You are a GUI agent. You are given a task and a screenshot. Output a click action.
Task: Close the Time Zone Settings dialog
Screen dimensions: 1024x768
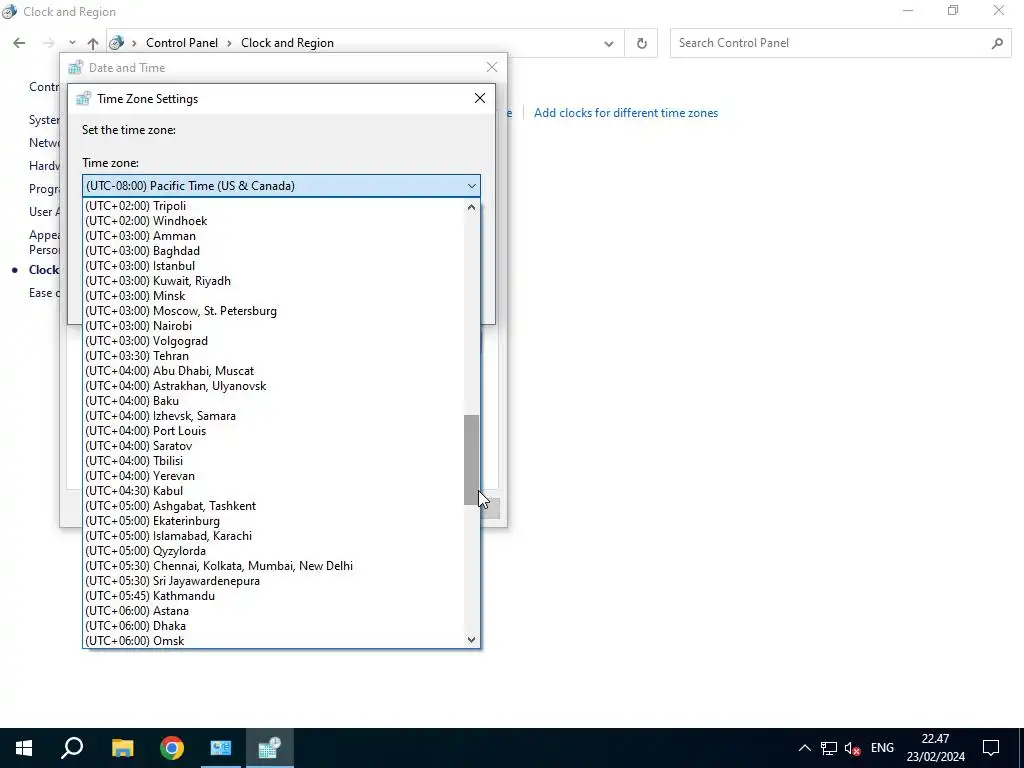(x=480, y=98)
